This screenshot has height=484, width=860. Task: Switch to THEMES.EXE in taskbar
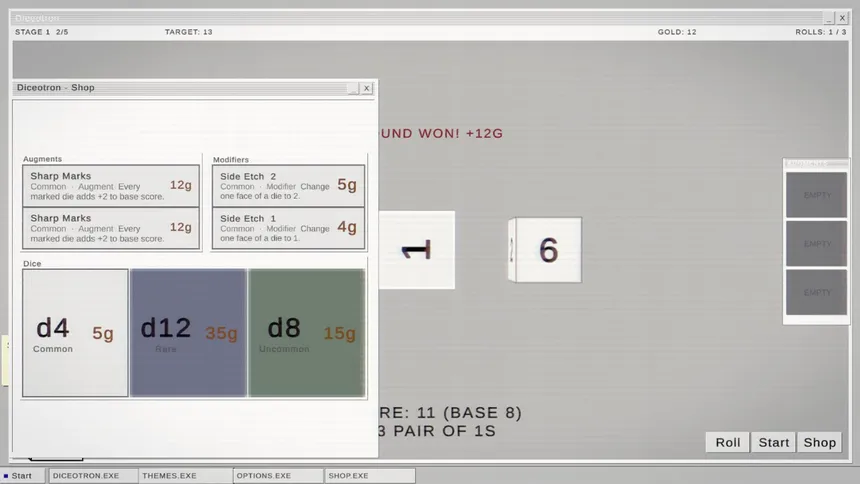tap(185, 476)
